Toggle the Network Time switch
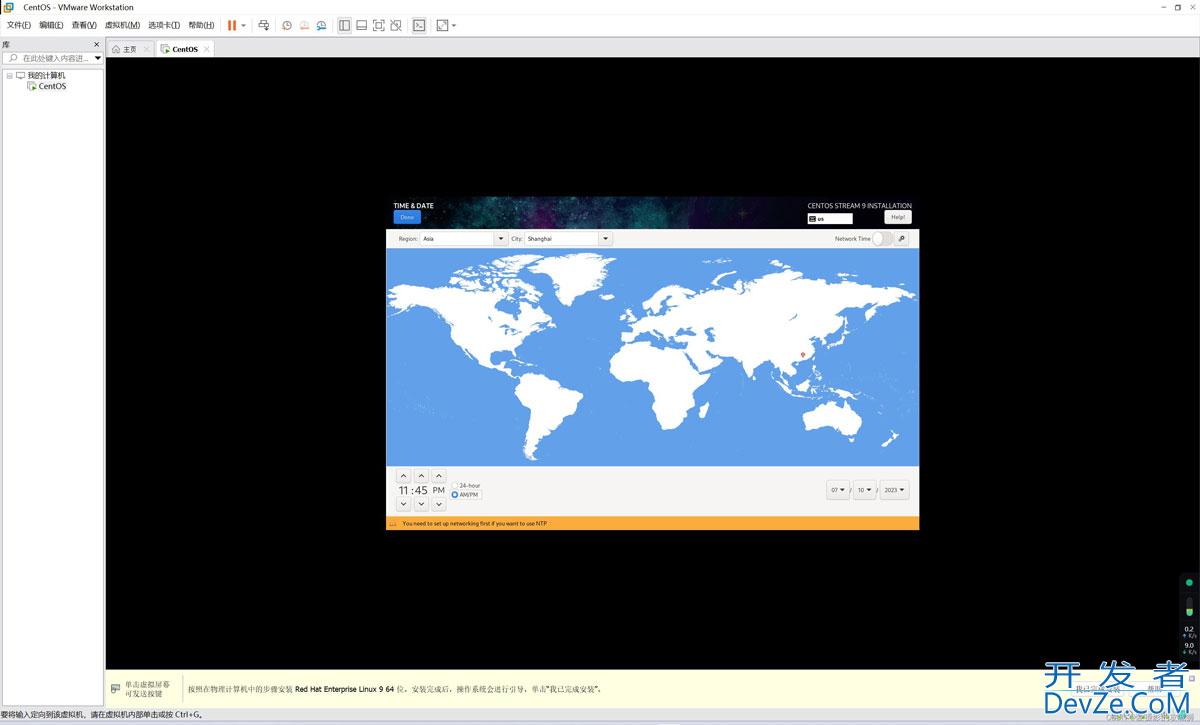The image size is (1200, 725). [x=882, y=239]
